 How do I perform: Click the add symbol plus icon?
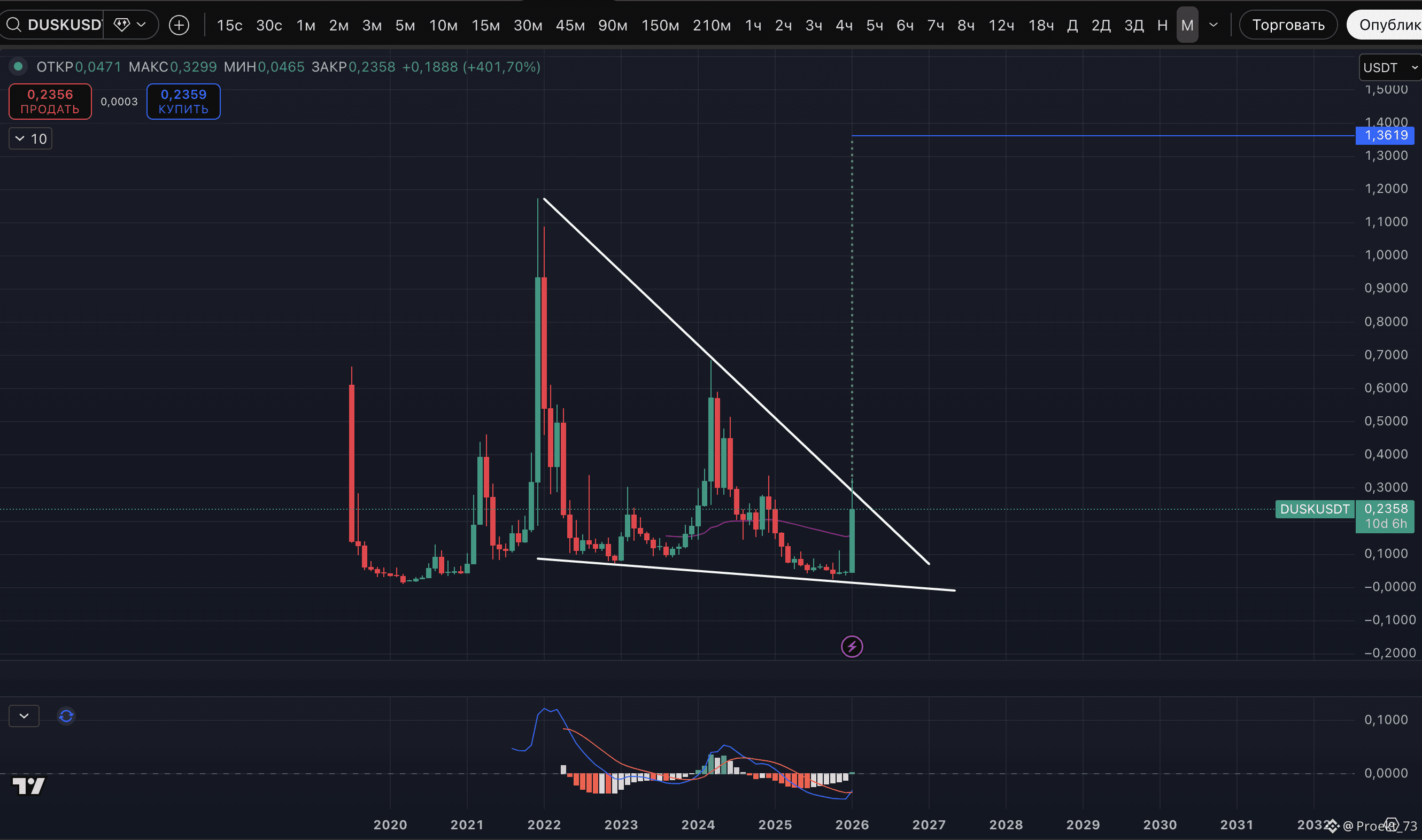coord(179,25)
